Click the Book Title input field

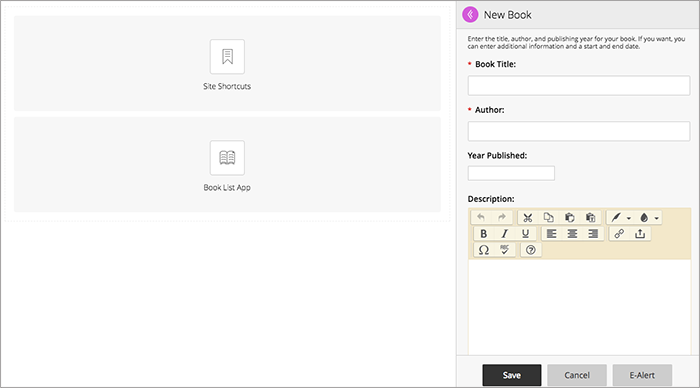(579, 85)
